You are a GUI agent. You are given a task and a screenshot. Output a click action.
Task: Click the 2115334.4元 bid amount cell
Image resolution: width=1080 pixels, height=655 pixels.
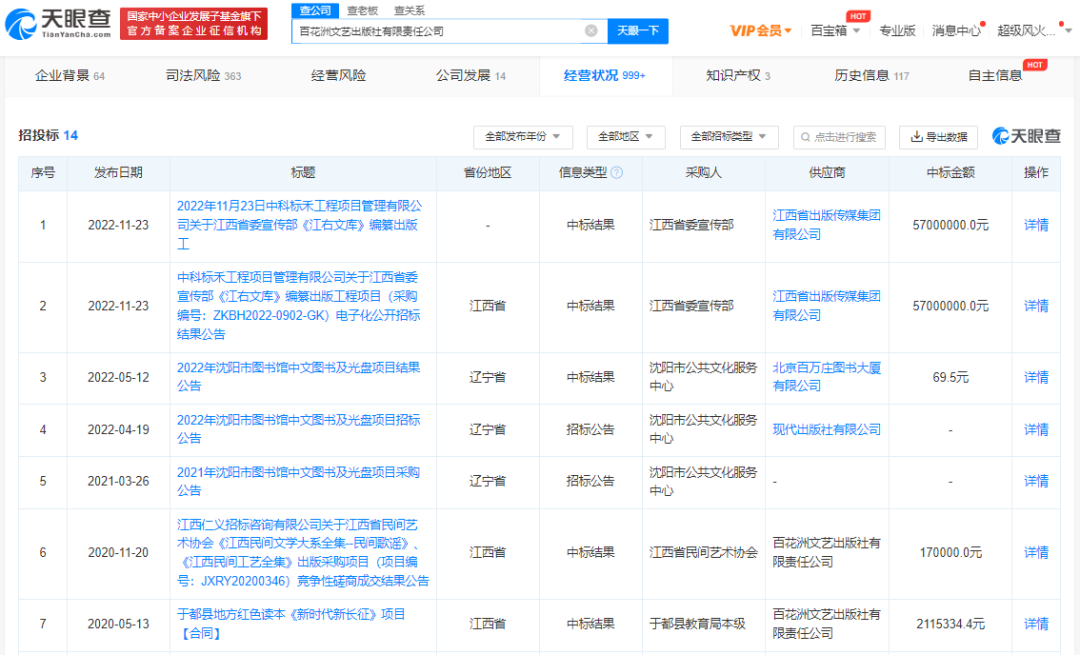pyautogui.click(x=951, y=624)
